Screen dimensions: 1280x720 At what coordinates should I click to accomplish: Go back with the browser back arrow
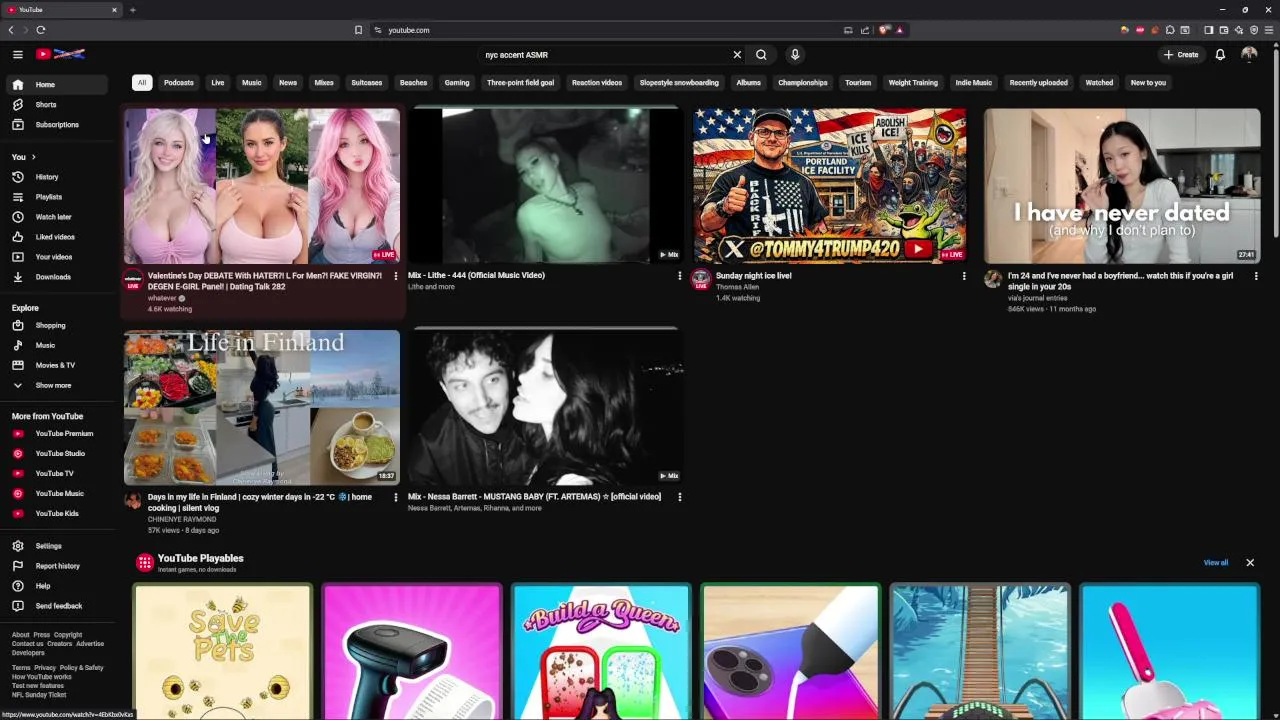(12, 30)
